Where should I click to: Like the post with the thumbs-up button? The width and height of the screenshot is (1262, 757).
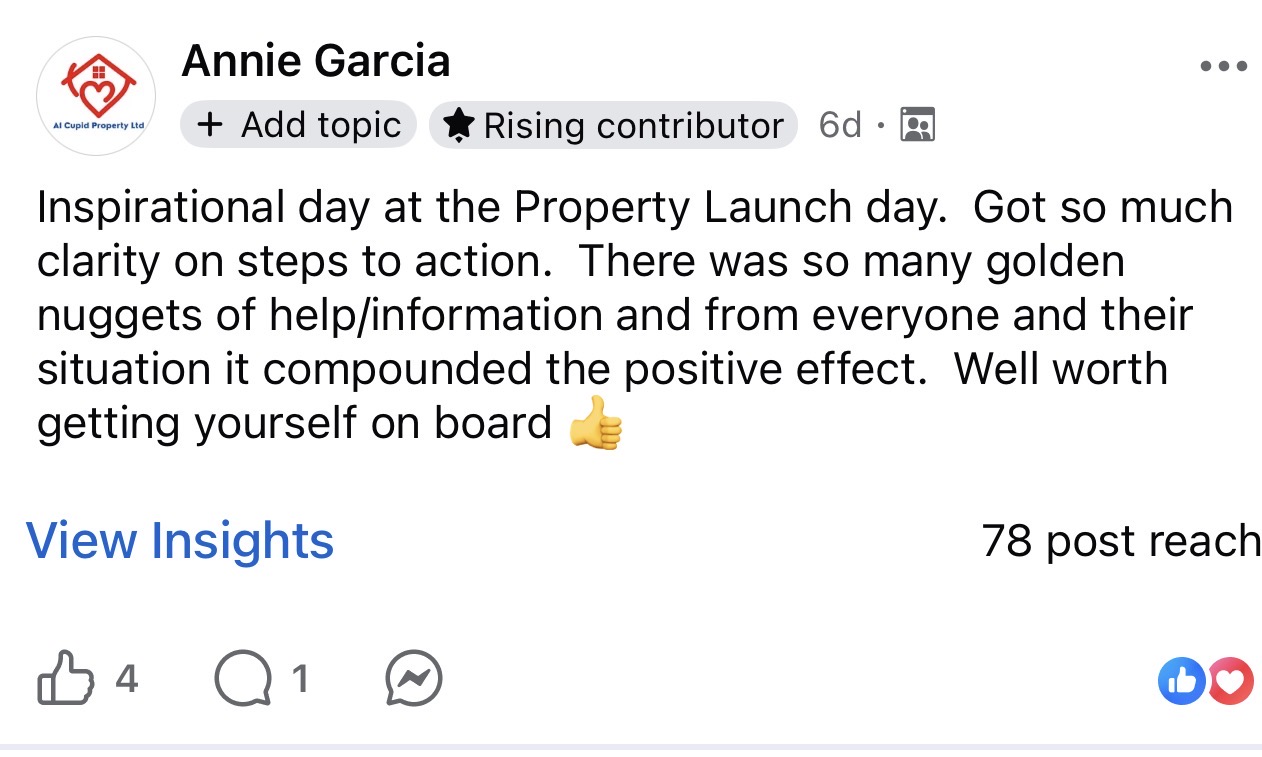point(62,680)
